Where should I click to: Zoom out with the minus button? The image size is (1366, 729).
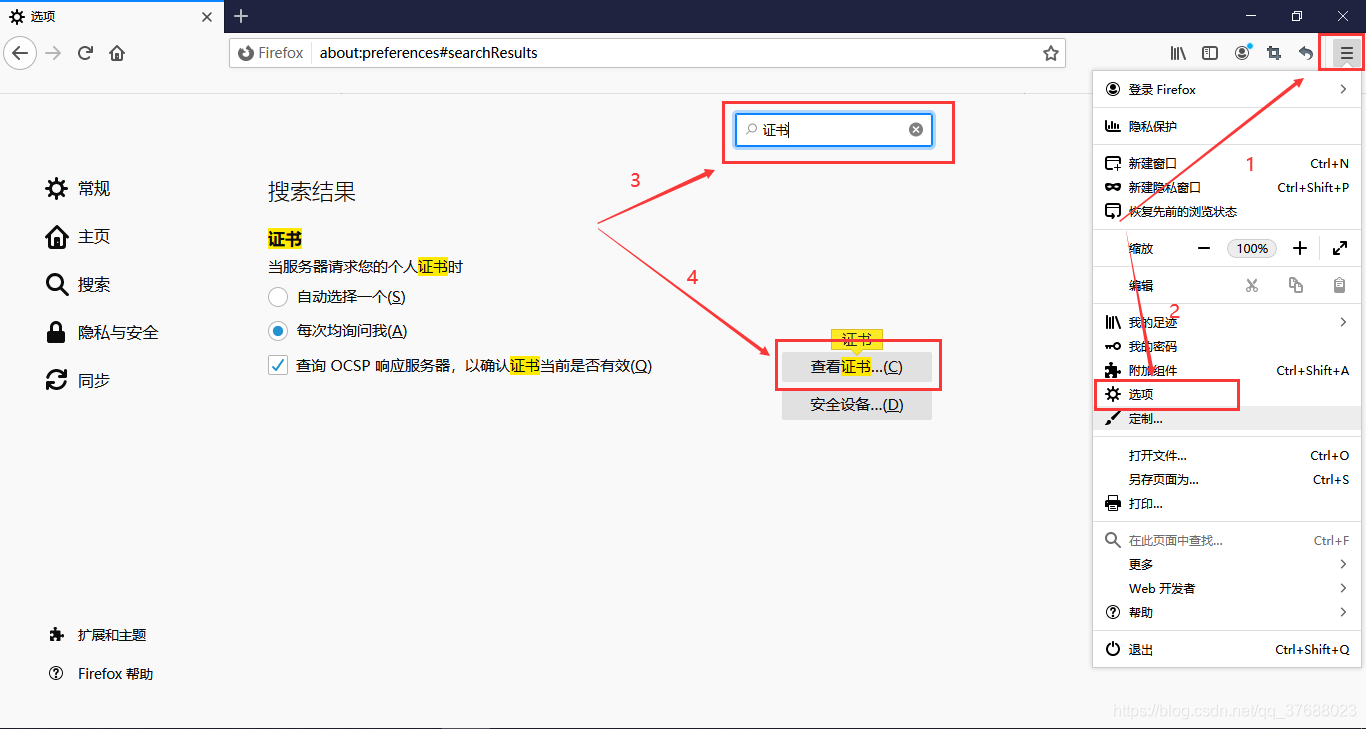(x=1204, y=248)
